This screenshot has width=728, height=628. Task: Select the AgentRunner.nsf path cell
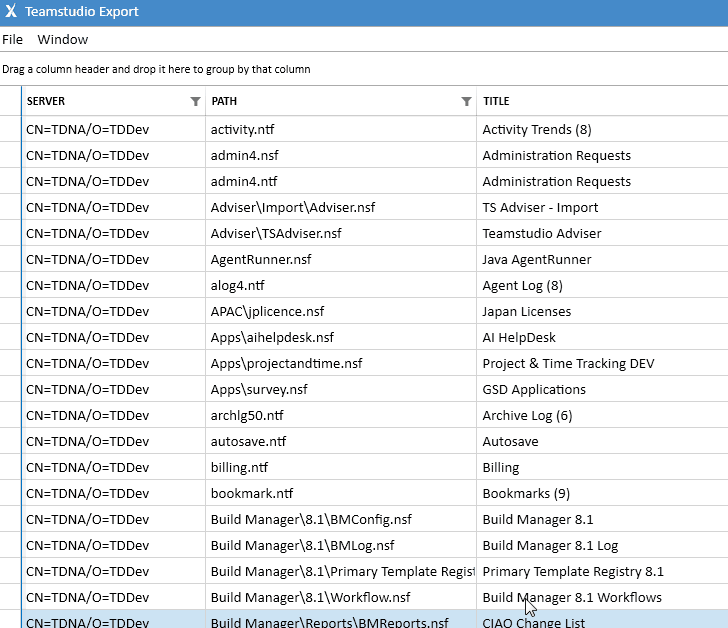341,259
